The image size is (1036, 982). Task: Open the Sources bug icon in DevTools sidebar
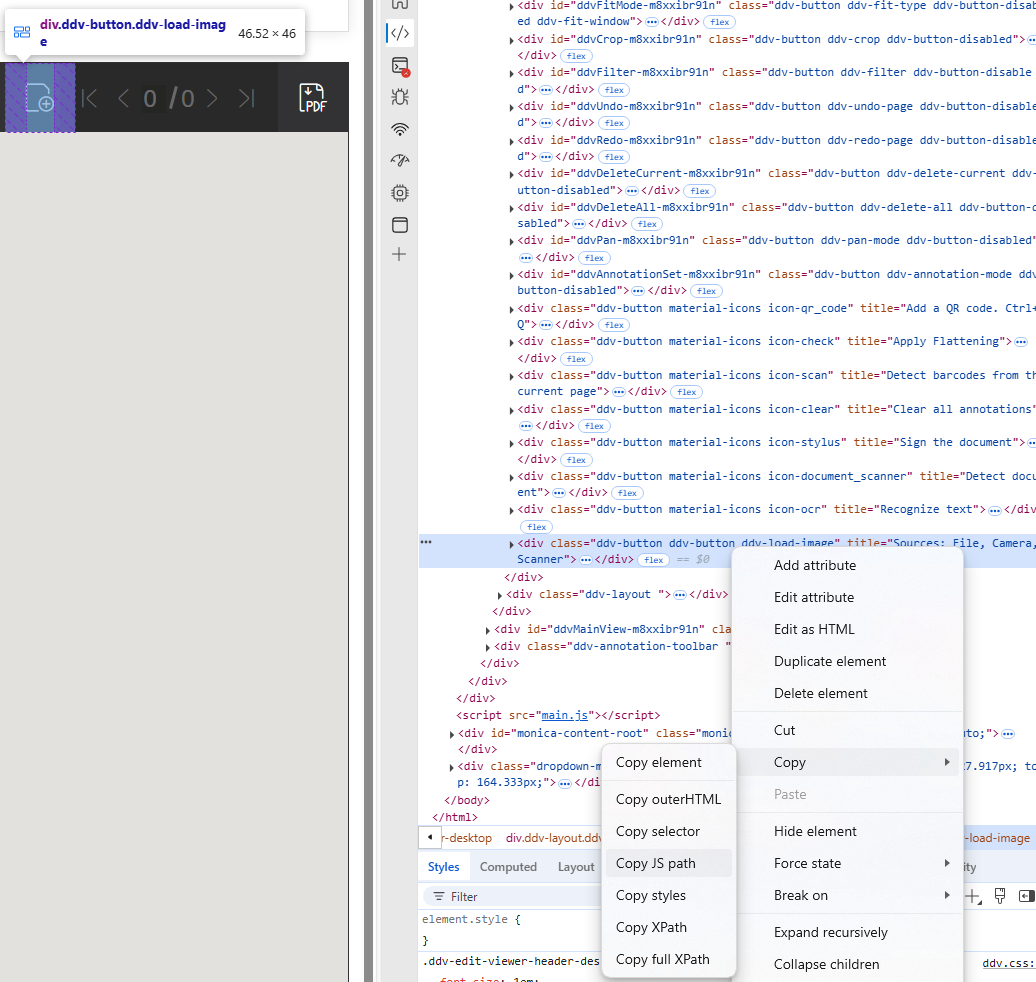coord(399,98)
